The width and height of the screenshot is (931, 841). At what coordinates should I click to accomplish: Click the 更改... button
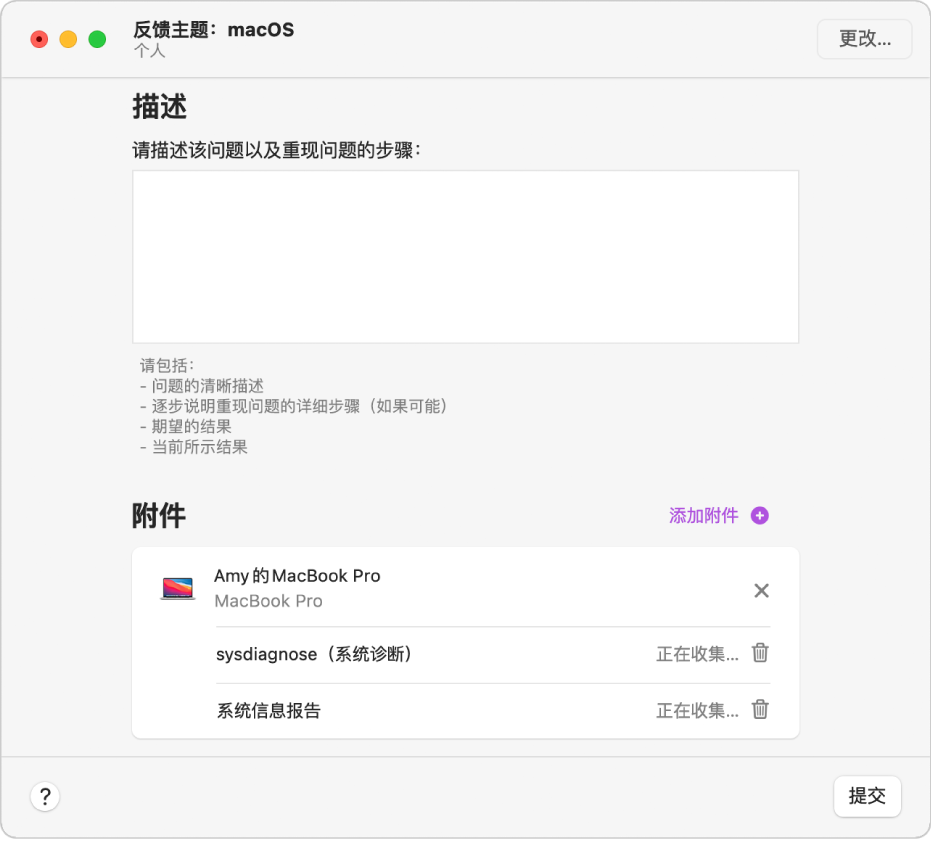[x=864, y=39]
